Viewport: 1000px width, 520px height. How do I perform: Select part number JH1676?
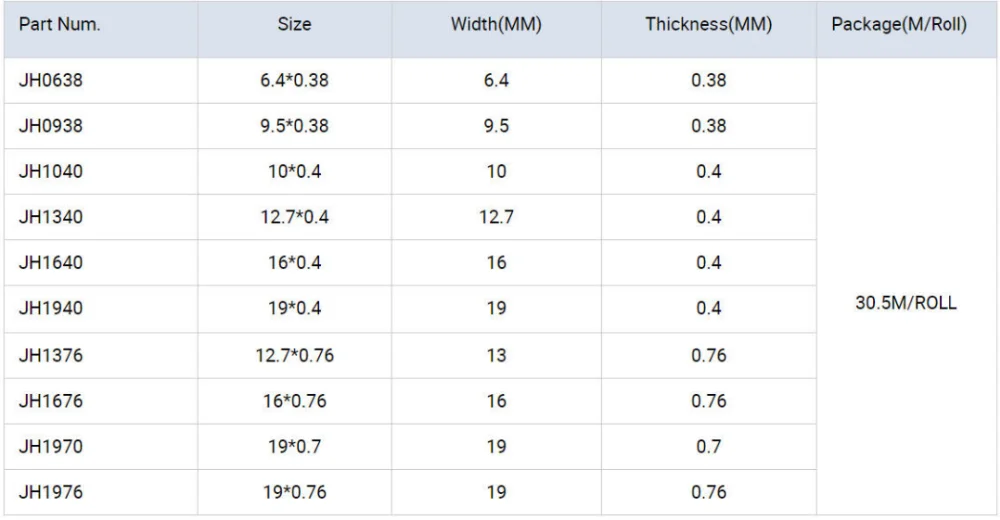point(50,401)
